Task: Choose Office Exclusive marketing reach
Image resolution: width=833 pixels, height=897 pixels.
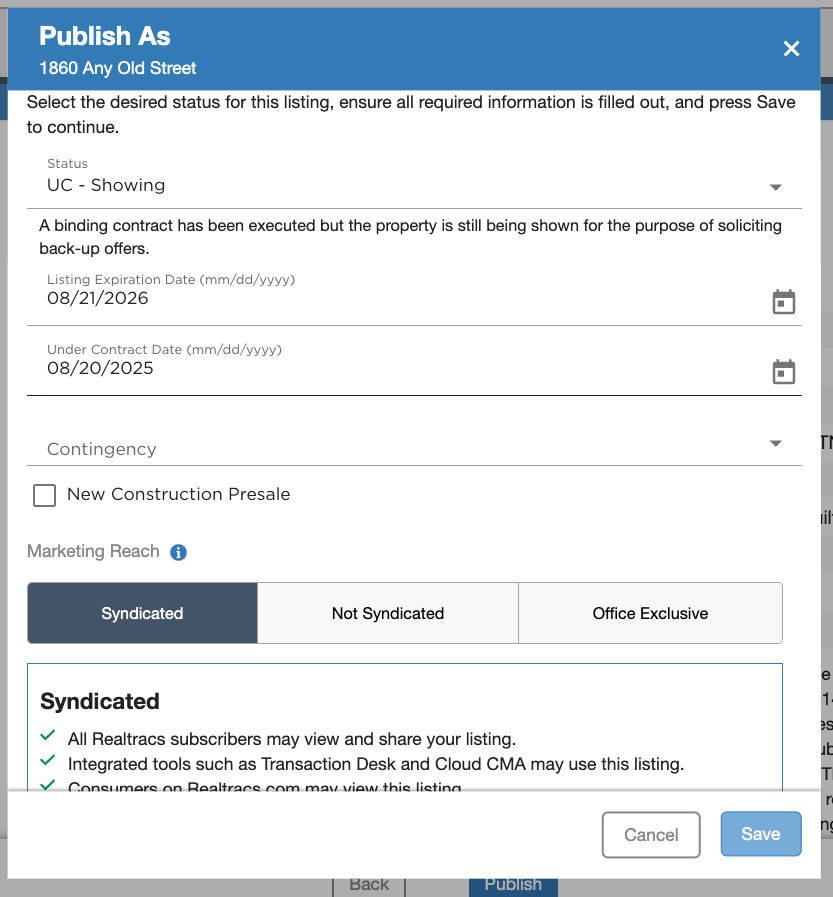Action: tap(650, 613)
